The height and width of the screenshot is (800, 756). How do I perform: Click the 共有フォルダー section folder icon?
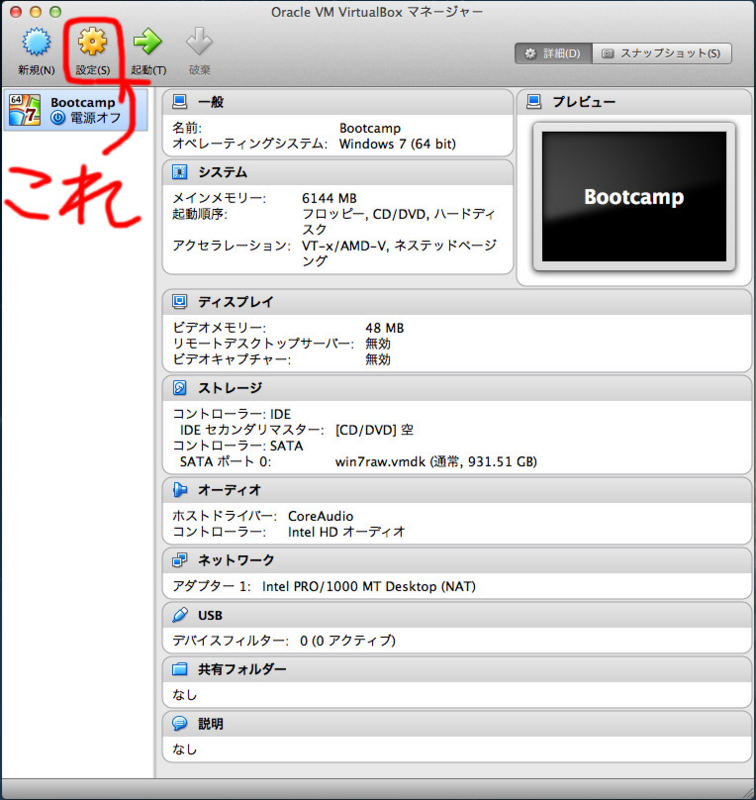click(180, 669)
